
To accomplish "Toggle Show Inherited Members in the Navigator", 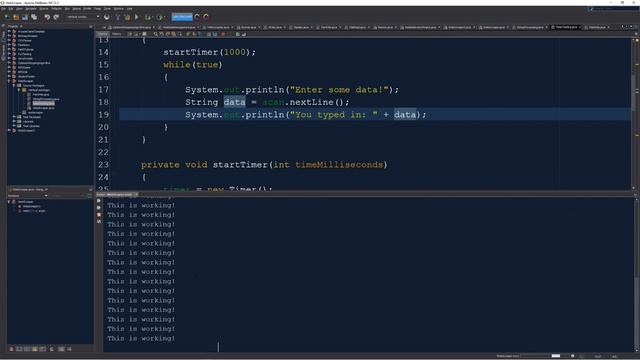I will tap(11, 349).
